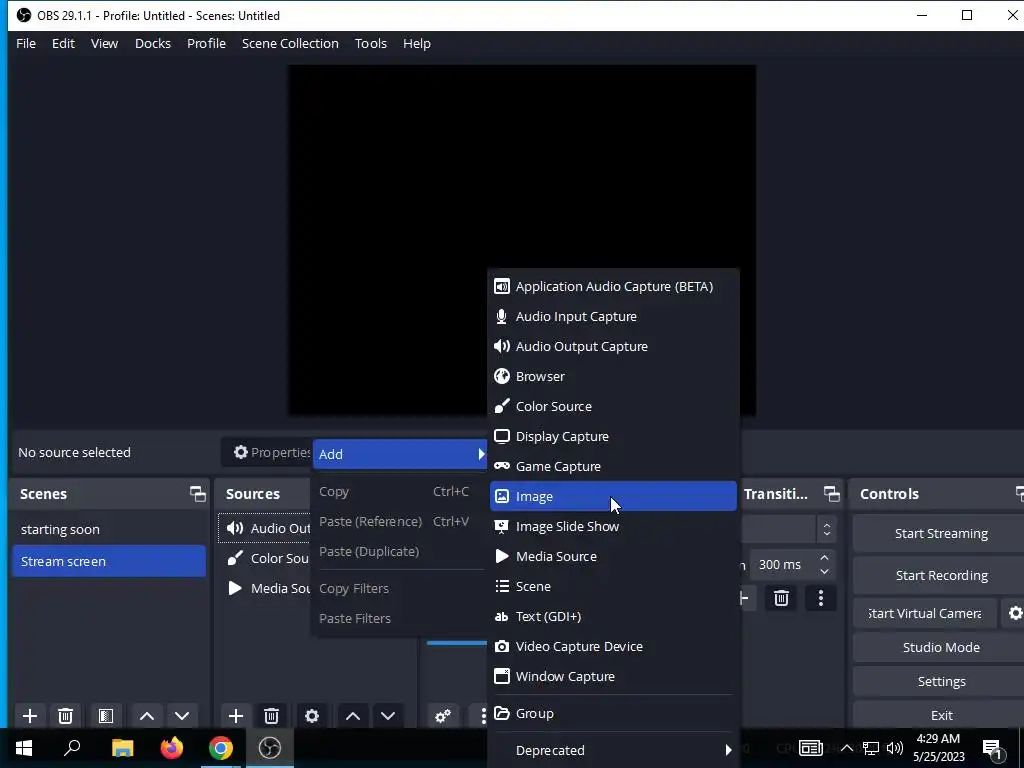Expand the Deprecated submenu
1024x768 pixels.
pyautogui.click(x=613, y=750)
